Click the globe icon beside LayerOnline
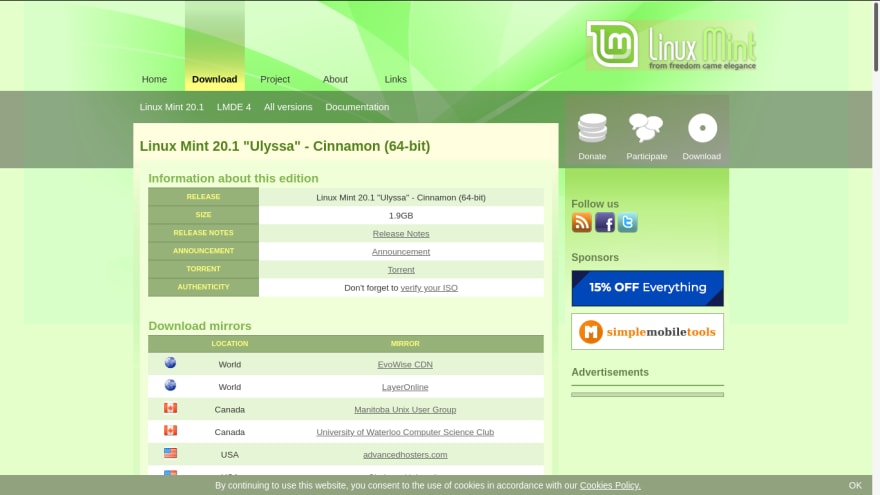Screen dimensions: 880x495 click(170, 385)
